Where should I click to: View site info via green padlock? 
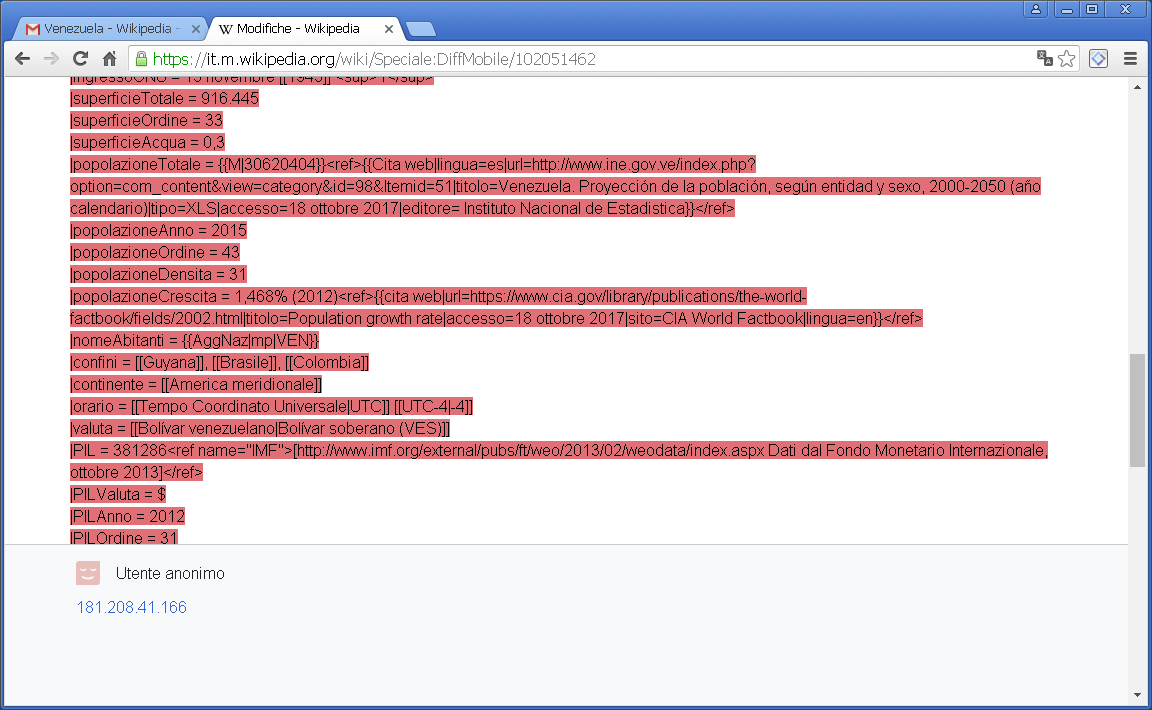coord(141,59)
